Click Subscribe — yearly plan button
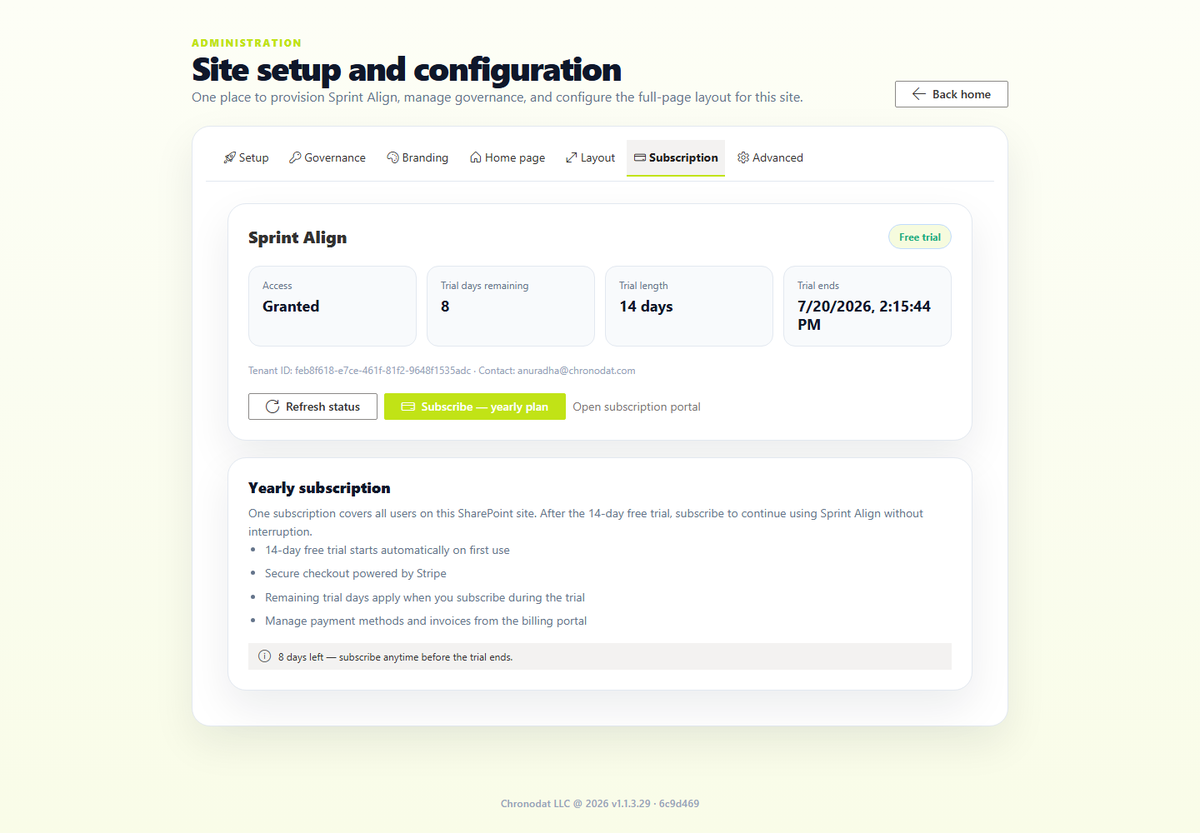This screenshot has width=1200, height=833. pos(475,407)
